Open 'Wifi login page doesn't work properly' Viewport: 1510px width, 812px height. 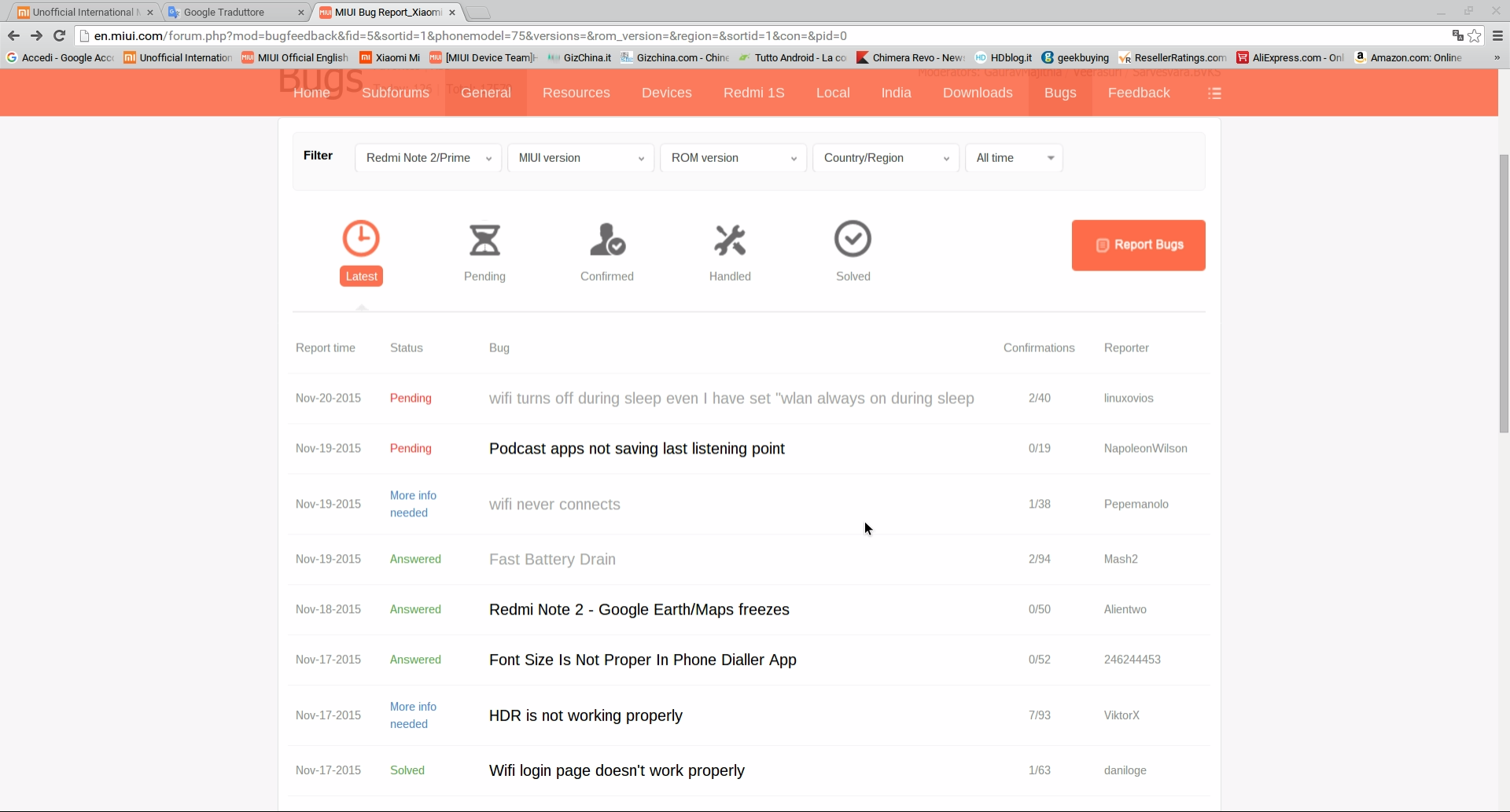coord(617,771)
